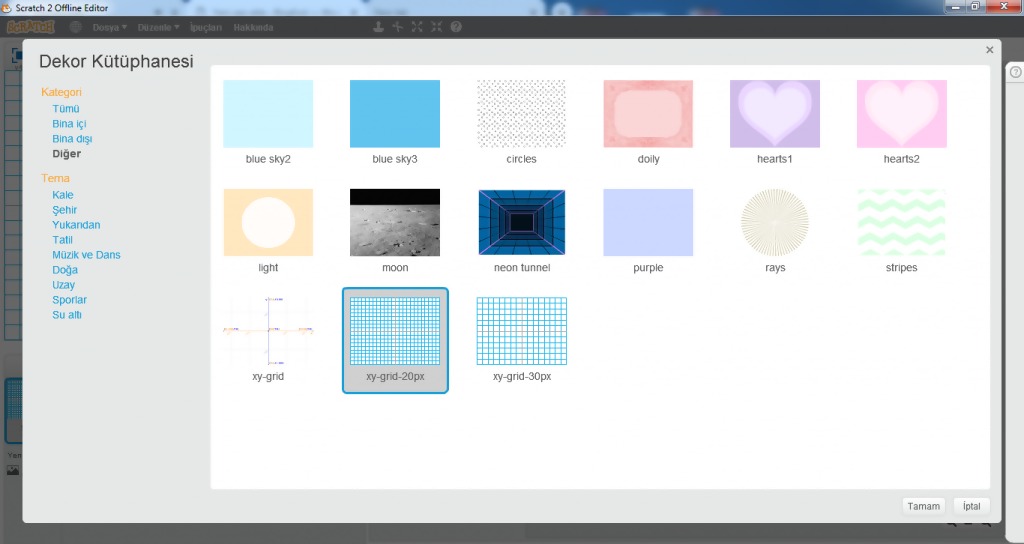This screenshot has height=544, width=1024.
Task: Open the Düzenle menu
Action: pyautogui.click(x=158, y=27)
